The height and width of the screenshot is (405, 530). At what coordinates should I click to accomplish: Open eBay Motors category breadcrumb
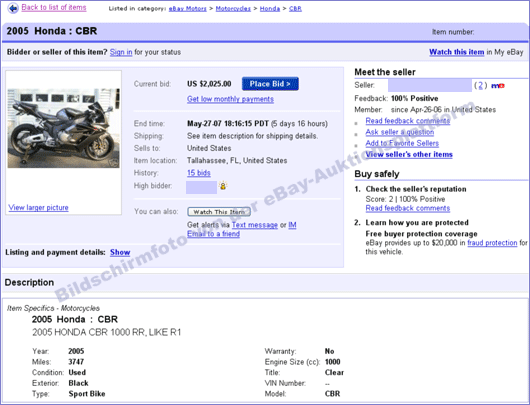188,9
